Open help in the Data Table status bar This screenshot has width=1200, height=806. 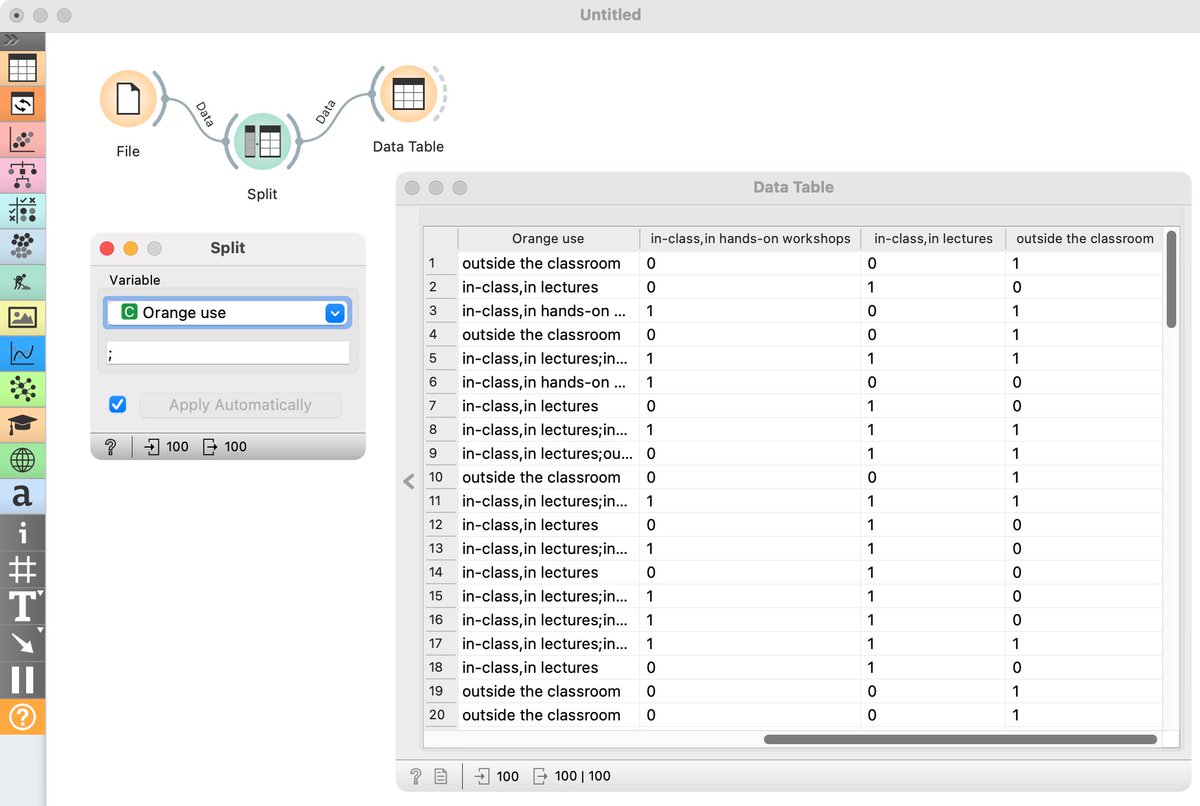pyautogui.click(x=416, y=776)
